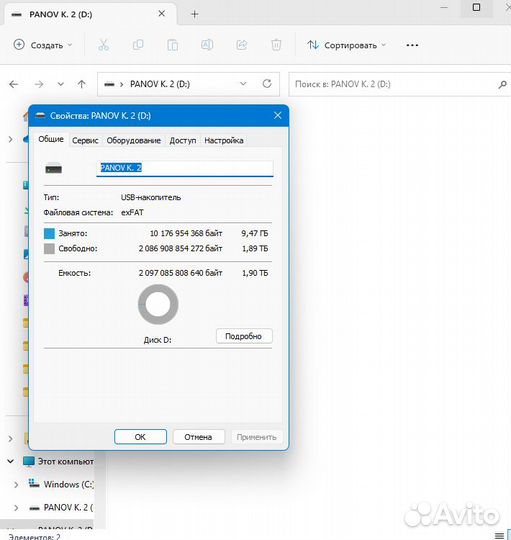
Task: Expand Windows (C:) tree node
Action: coord(16,485)
